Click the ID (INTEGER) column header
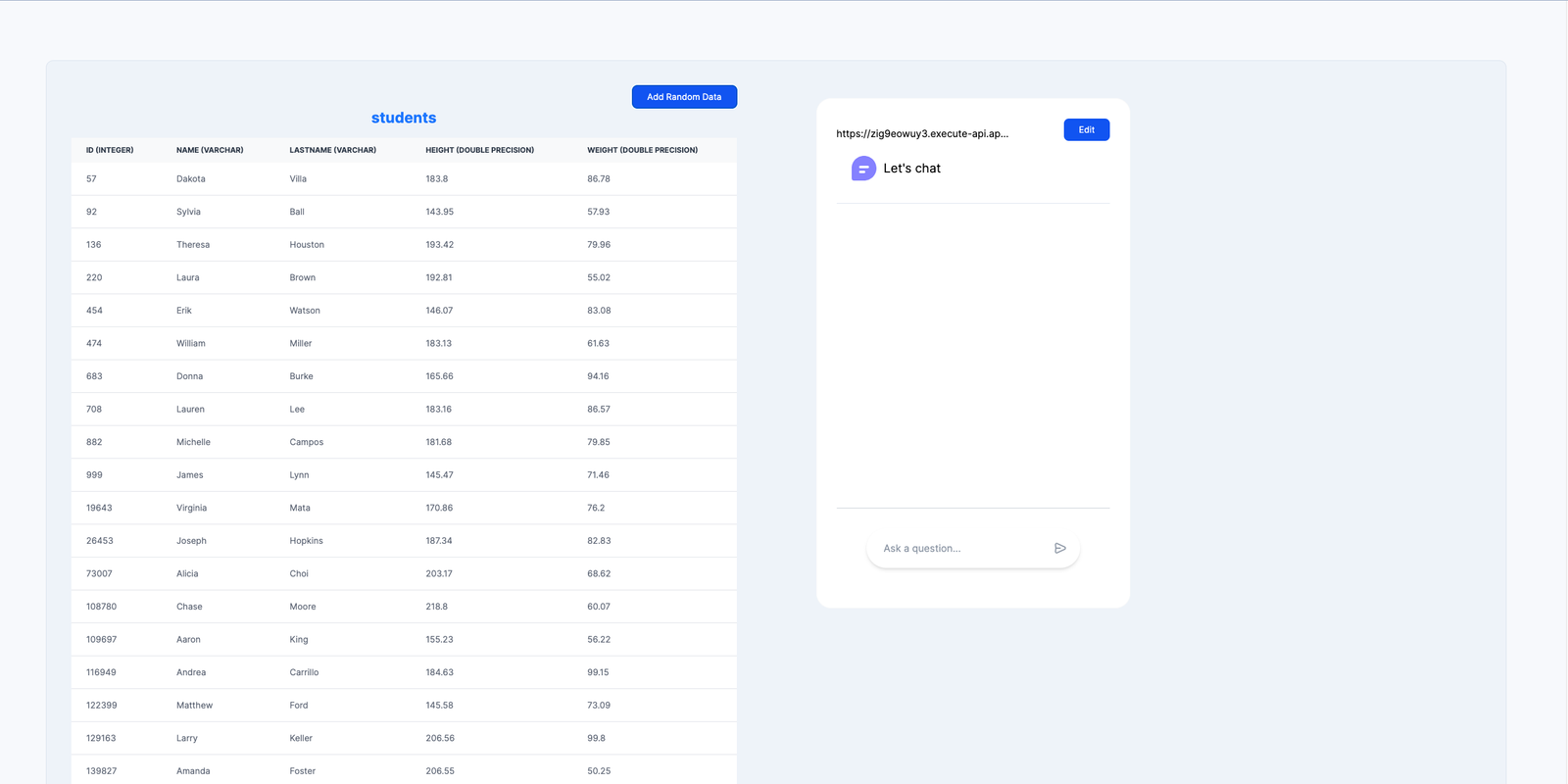 pyautogui.click(x=110, y=150)
